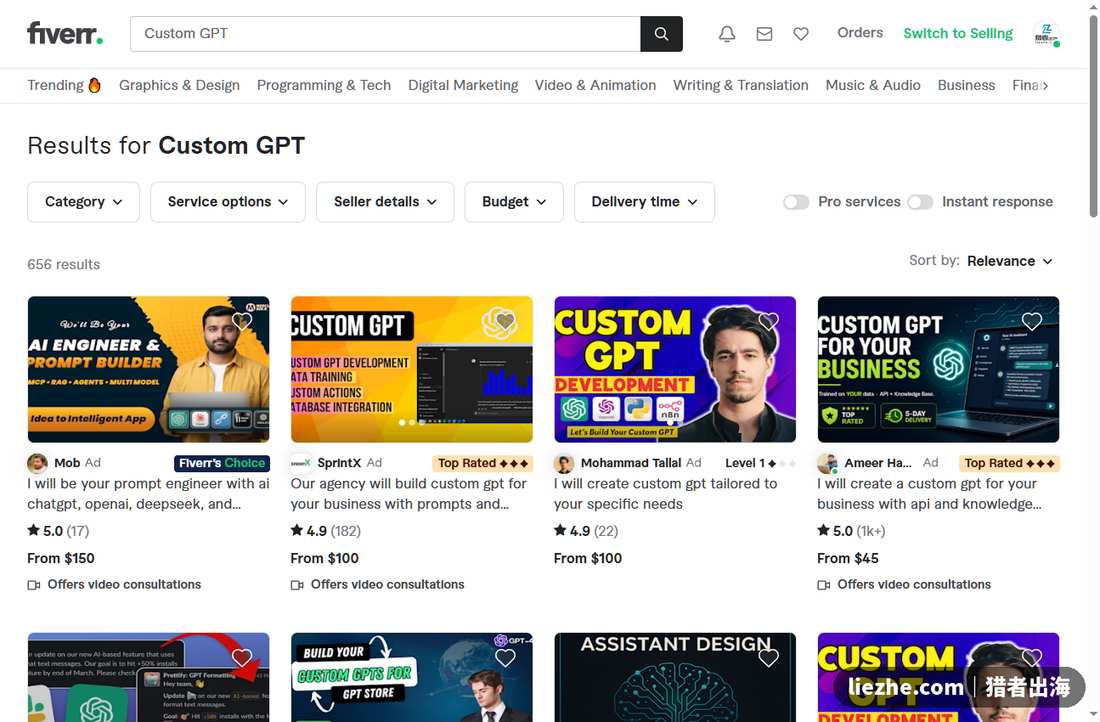Click Switch to Selling
Viewport: 1100px width, 722px height.
(958, 33)
